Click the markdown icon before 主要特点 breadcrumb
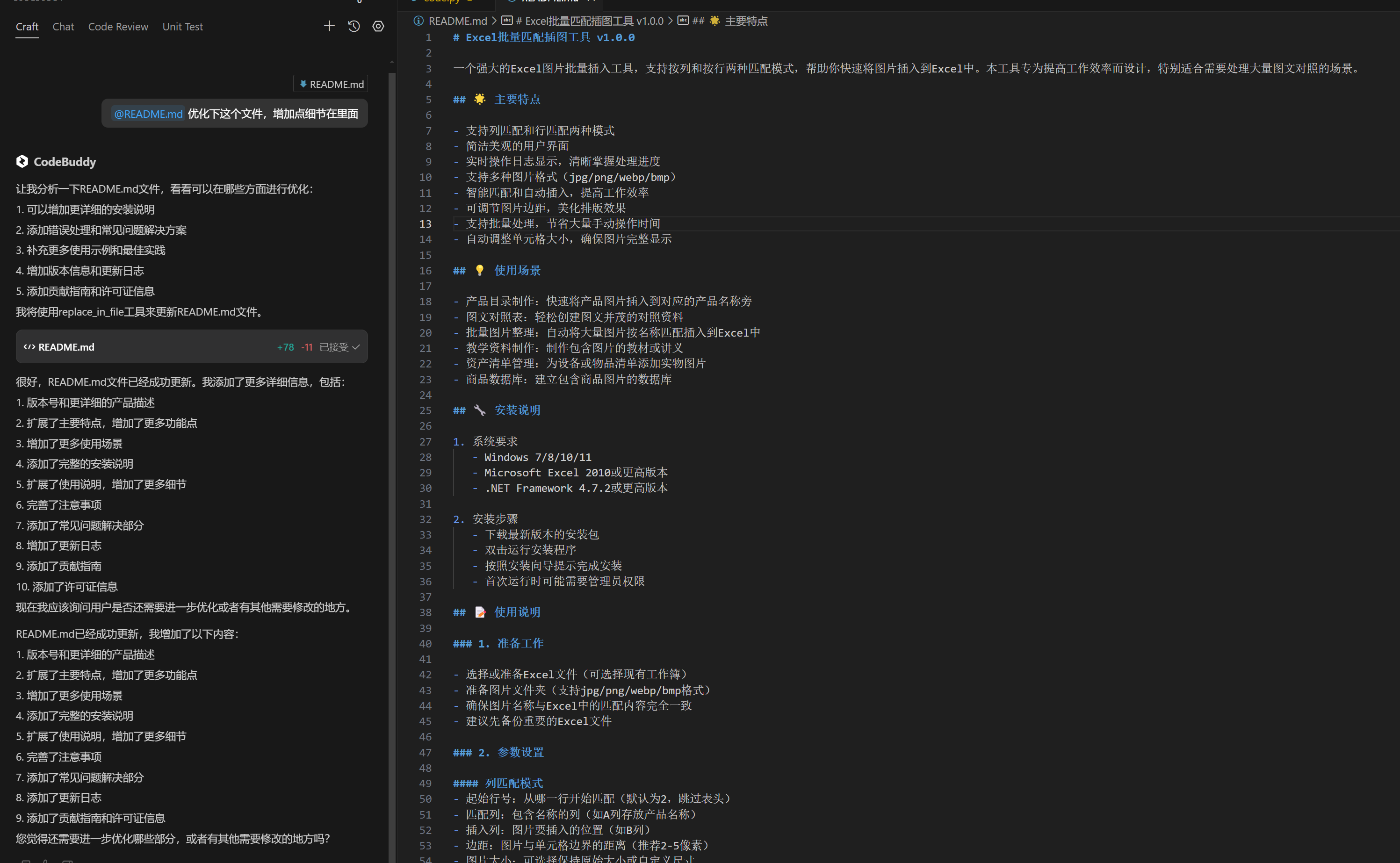This screenshot has height=863, width=1400. pyautogui.click(x=683, y=21)
